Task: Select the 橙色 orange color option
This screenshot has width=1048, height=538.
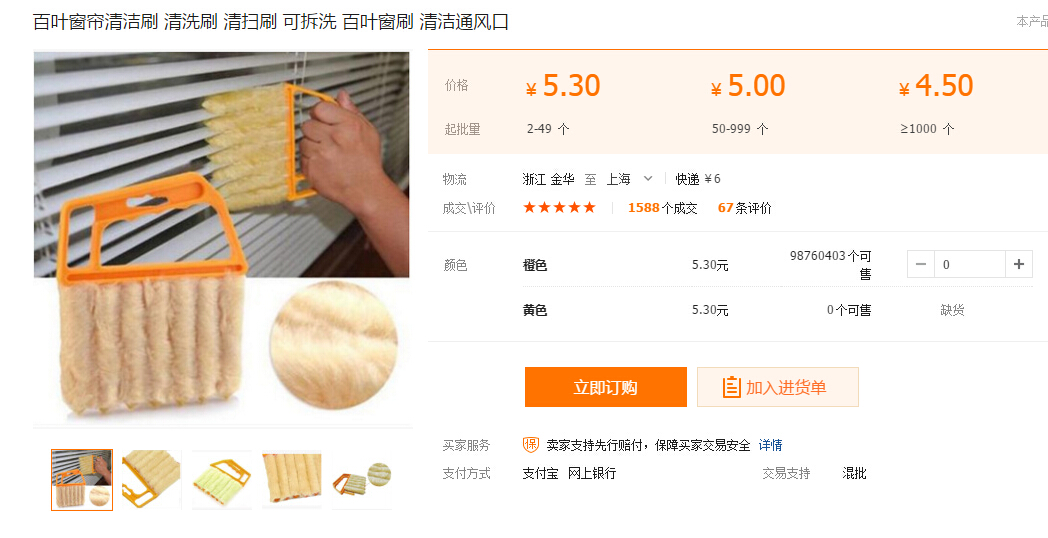Action: (x=535, y=265)
